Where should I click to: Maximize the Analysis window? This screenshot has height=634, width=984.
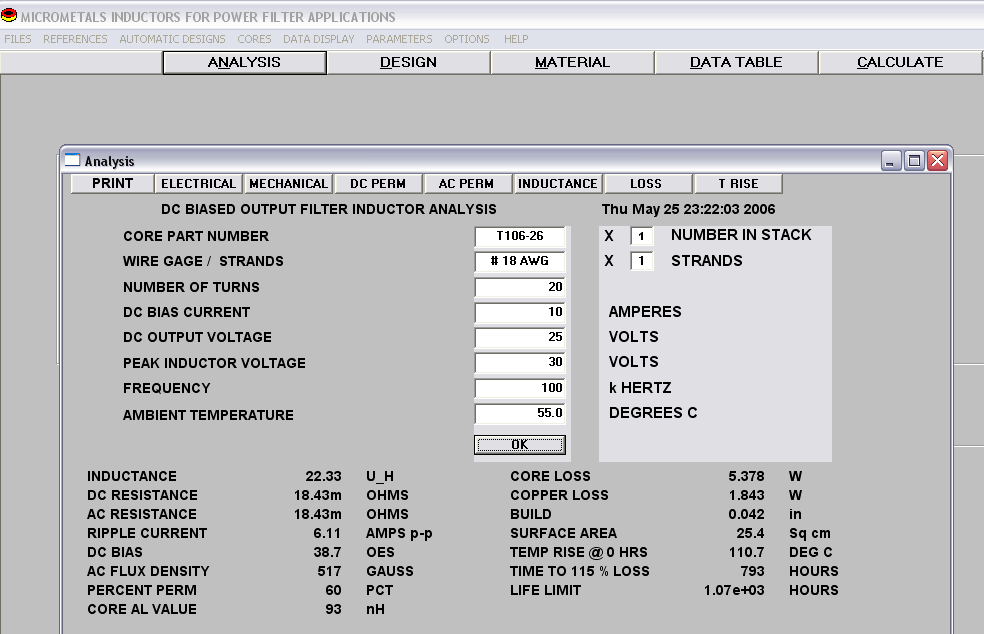pos(914,161)
